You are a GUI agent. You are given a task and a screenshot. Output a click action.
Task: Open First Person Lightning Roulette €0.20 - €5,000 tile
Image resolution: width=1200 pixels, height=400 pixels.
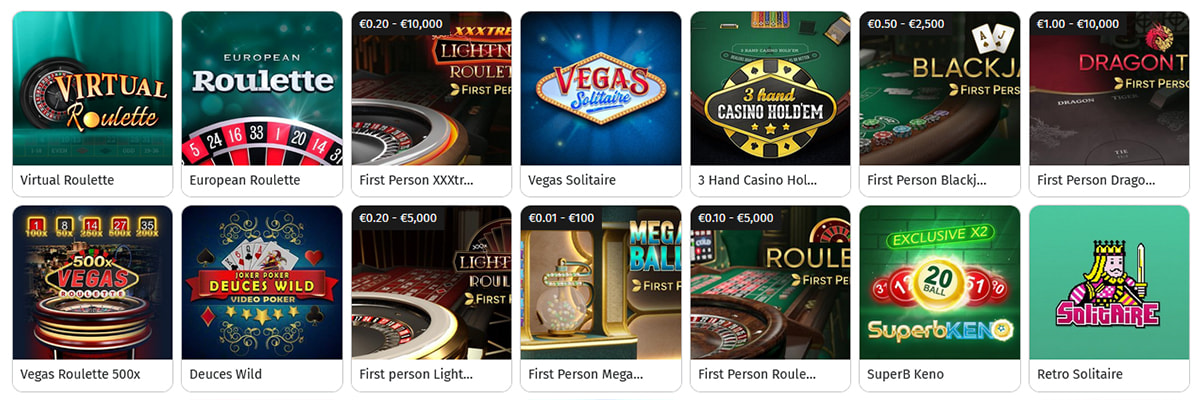click(x=431, y=282)
